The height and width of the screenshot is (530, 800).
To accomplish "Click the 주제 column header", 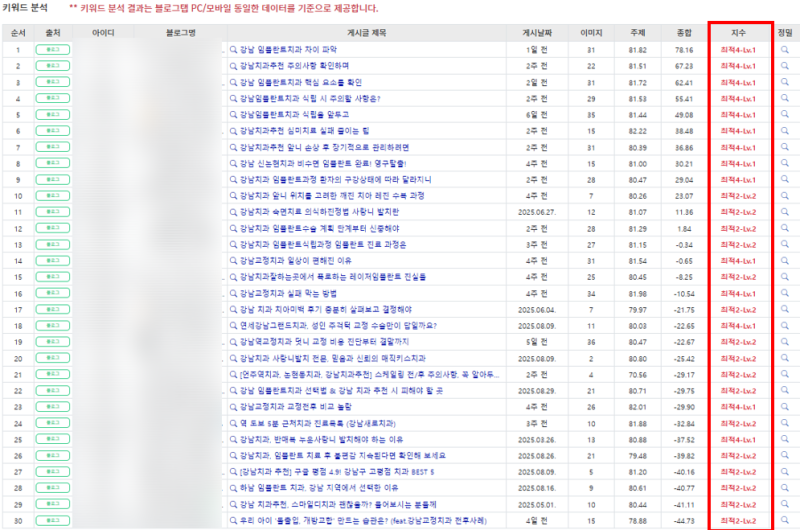I will [x=638, y=33].
